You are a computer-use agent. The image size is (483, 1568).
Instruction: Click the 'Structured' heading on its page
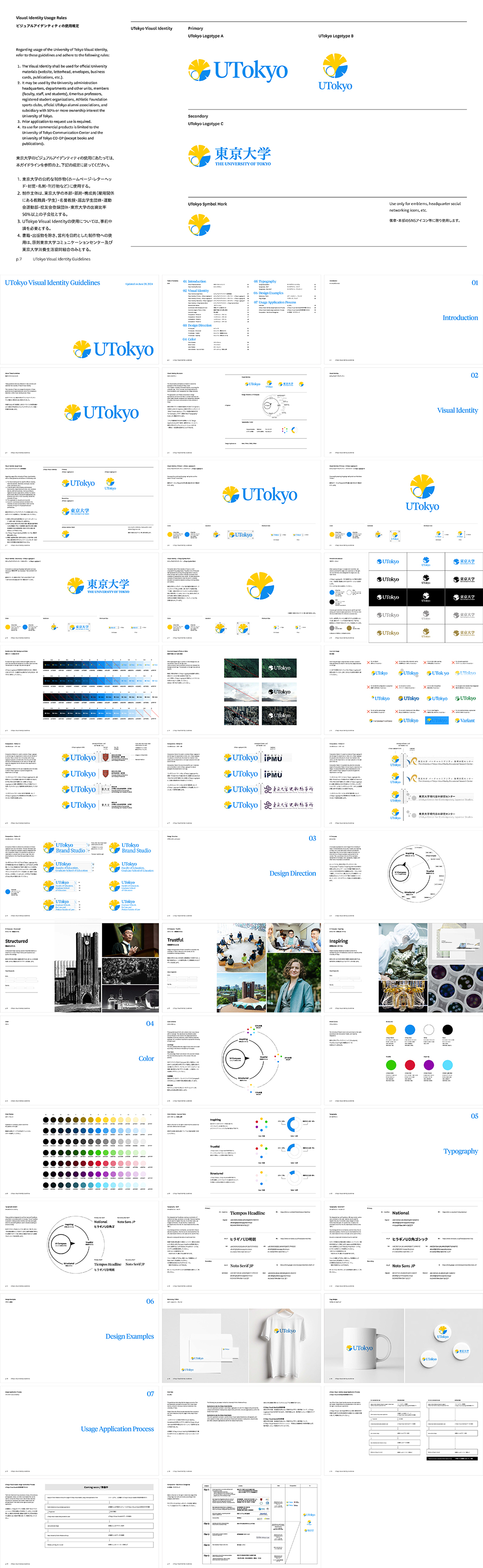[x=17, y=941]
